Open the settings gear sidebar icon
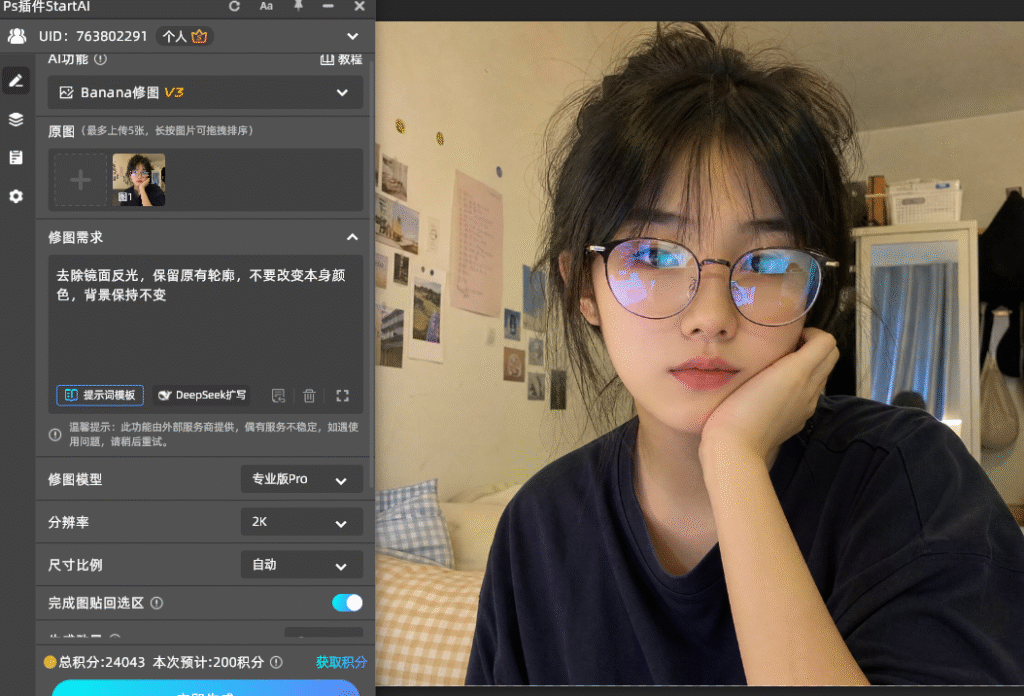 tap(16, 196)
